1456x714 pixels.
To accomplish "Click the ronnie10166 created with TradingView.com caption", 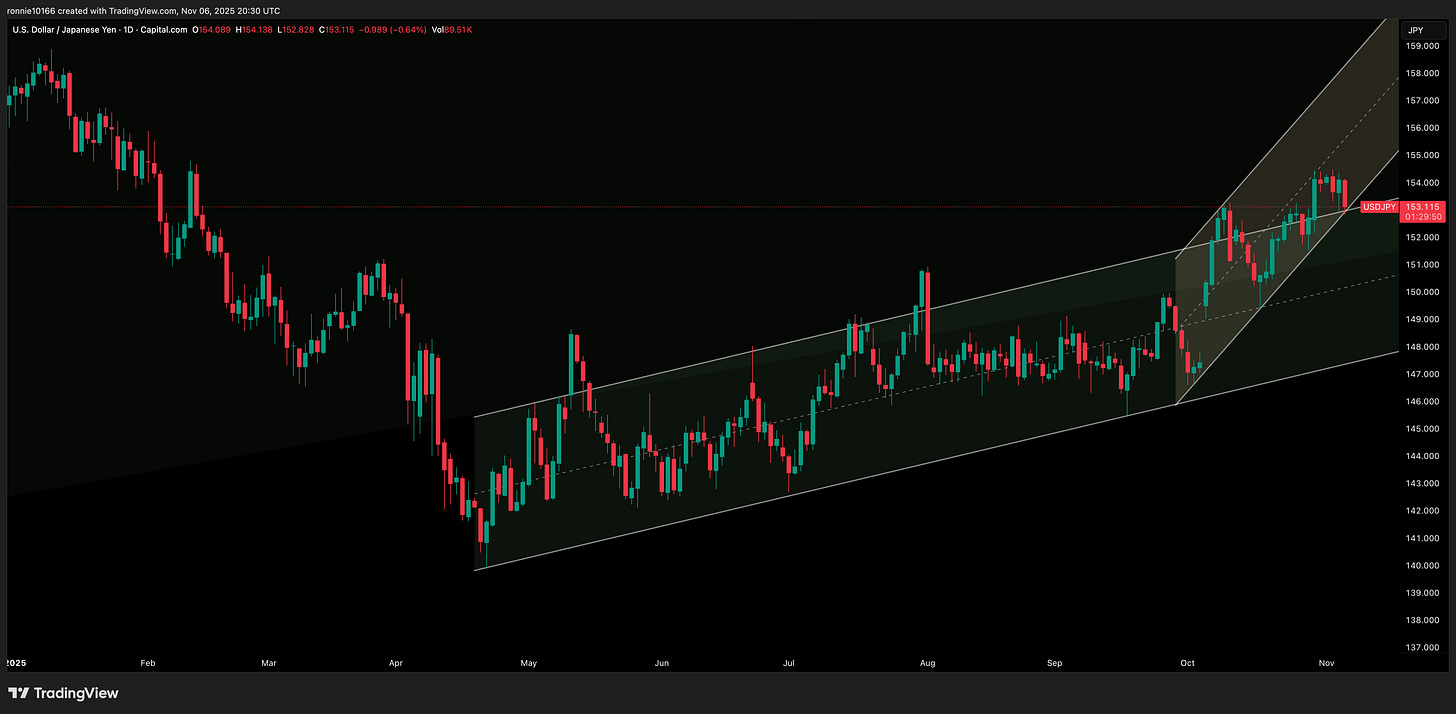I will [144, 11].
